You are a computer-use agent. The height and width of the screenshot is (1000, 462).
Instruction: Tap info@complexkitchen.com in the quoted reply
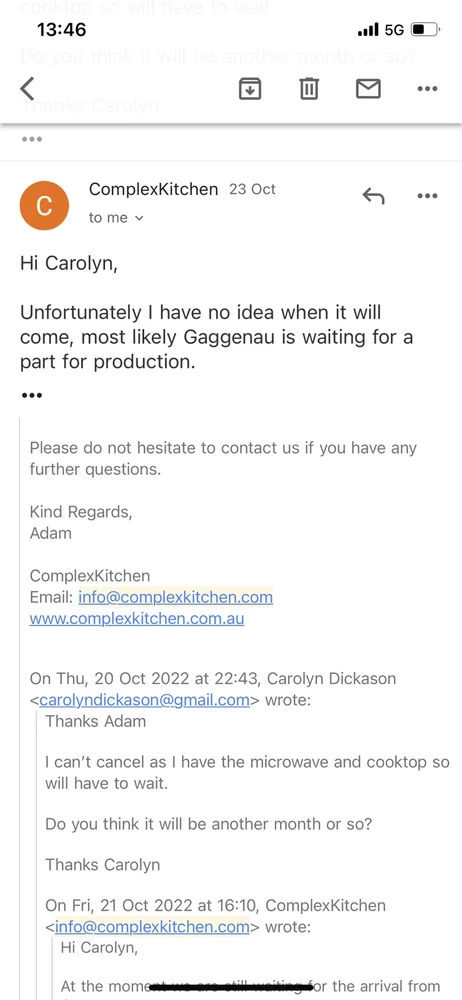[152, 927]
